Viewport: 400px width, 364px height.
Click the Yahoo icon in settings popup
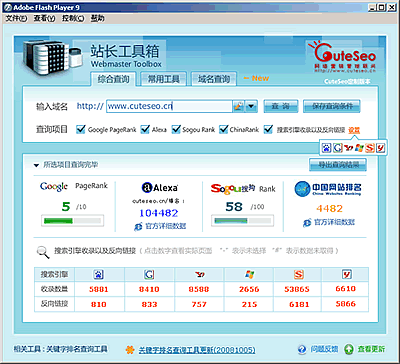tap(348, 148)
